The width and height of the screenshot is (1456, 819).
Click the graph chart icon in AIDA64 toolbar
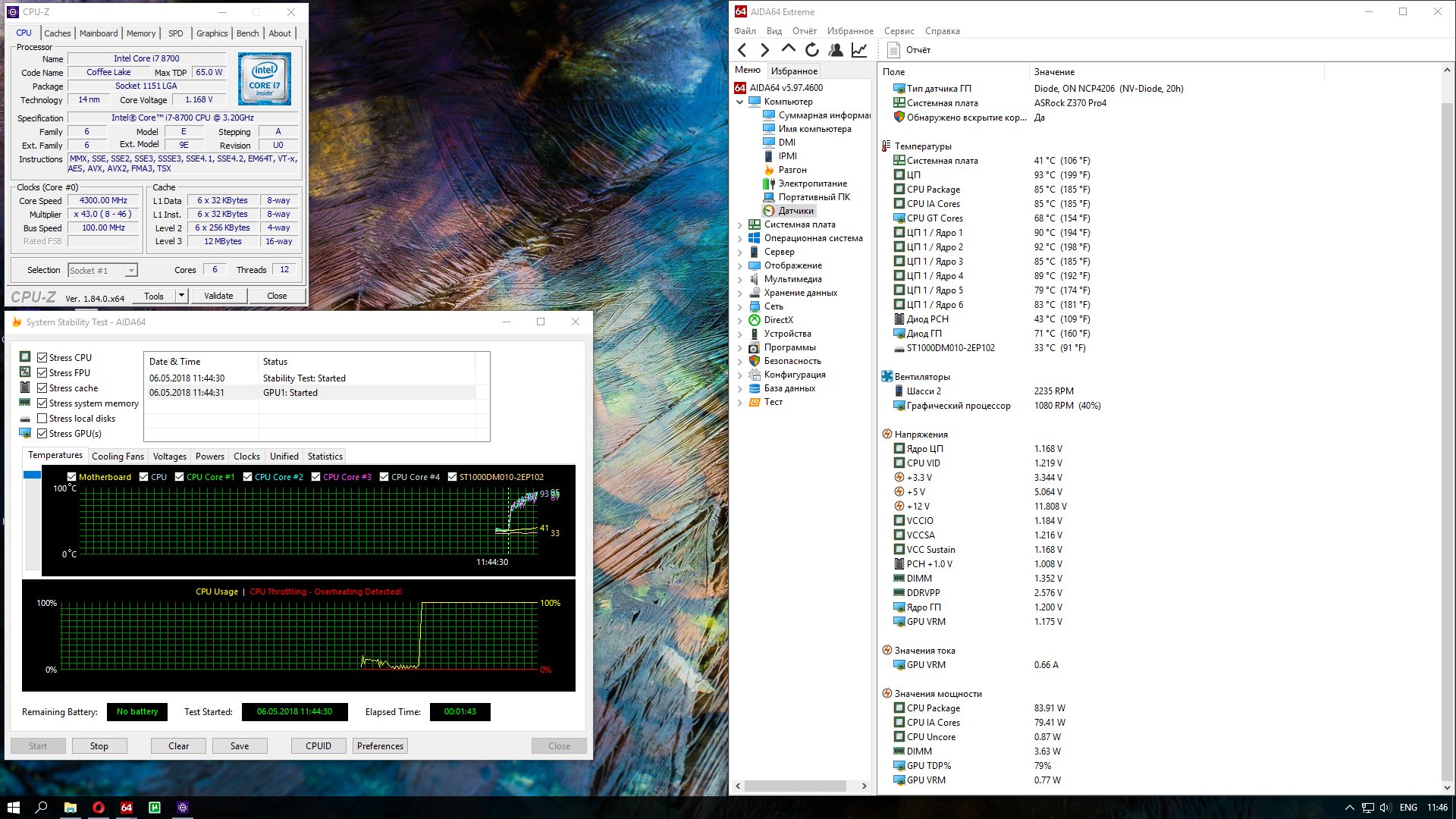point(858,50)
